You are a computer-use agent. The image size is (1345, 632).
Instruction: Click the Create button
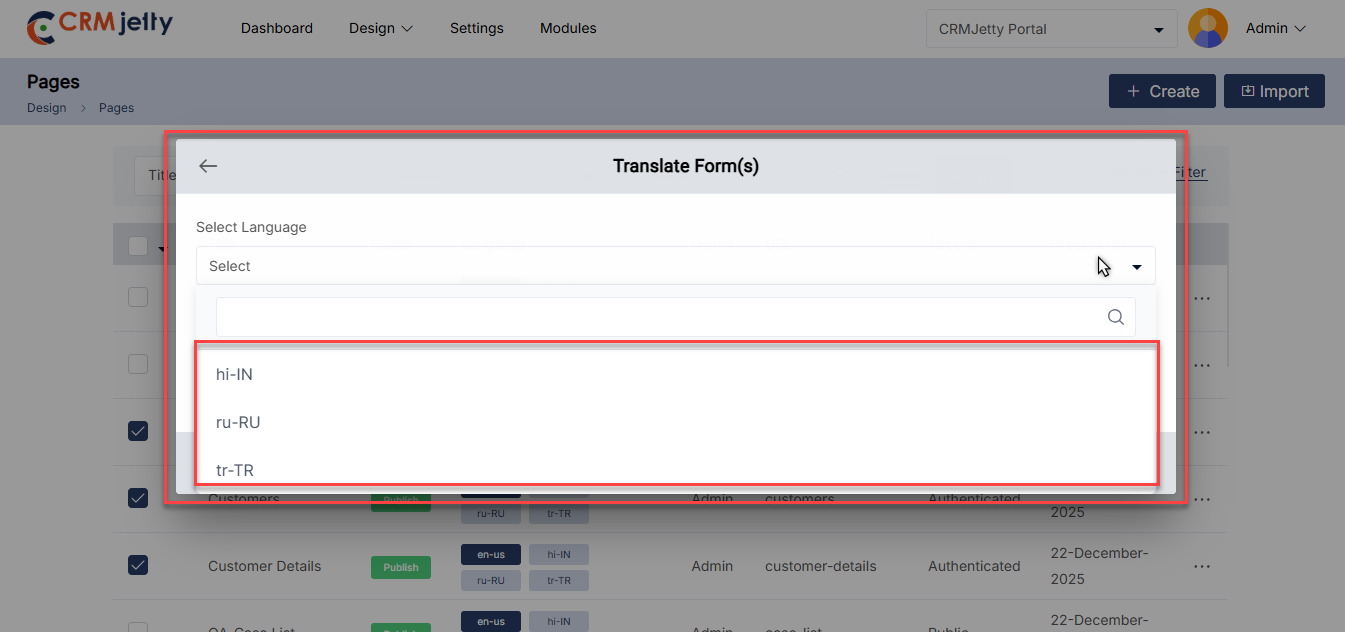point(1161,91)
